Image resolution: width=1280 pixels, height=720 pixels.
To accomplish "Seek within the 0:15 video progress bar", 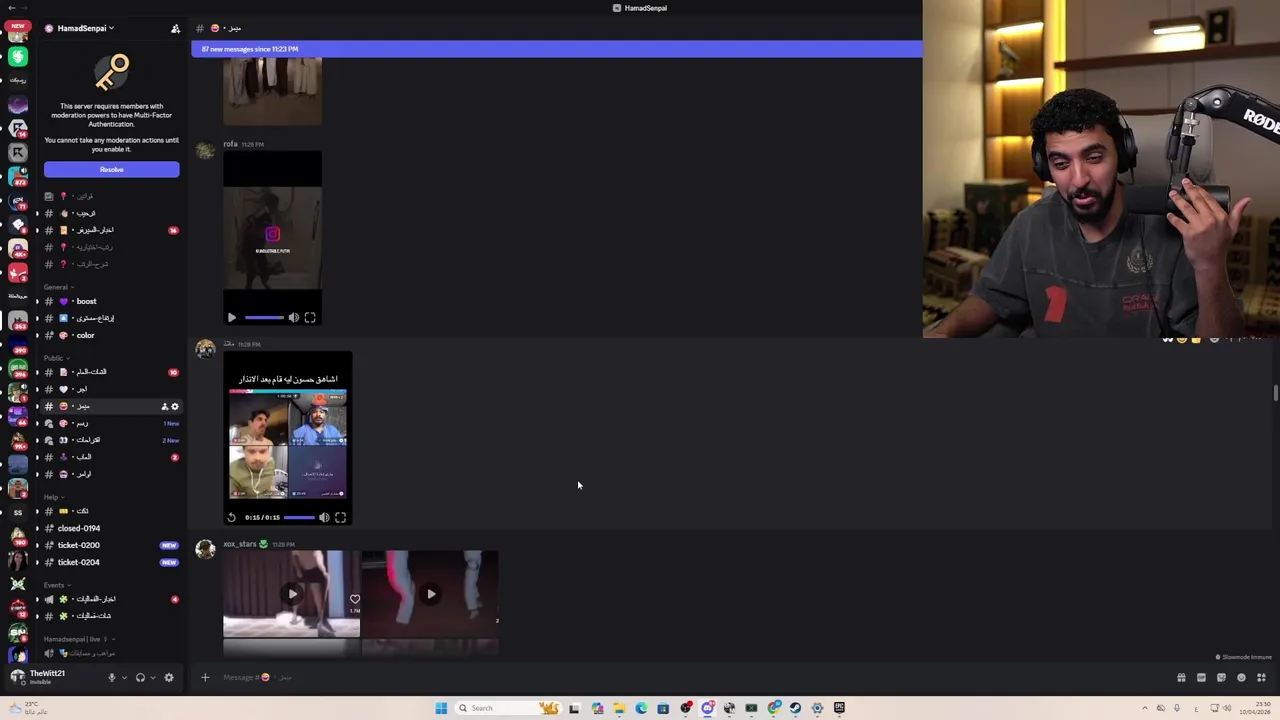I will point(299,518).
